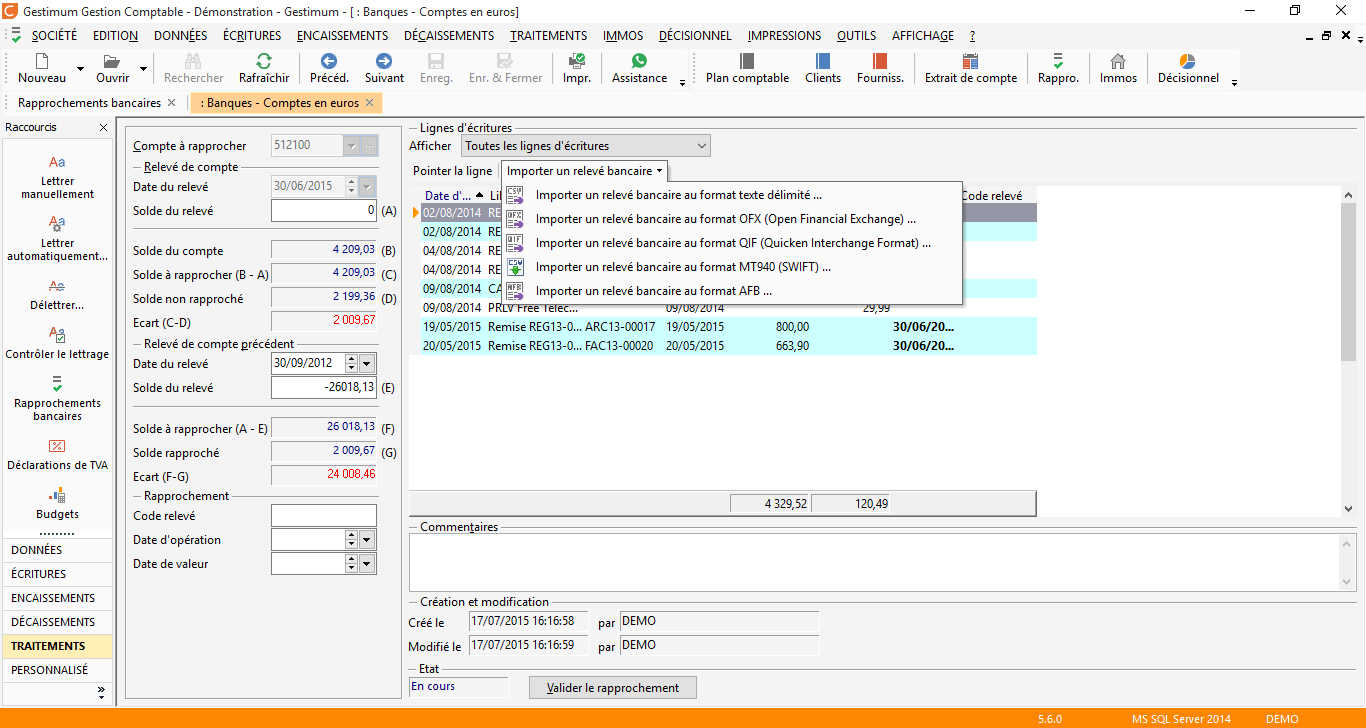
Task: Open the Rapprochements bancaires shortcut
Action: click(x=57, y=397)
